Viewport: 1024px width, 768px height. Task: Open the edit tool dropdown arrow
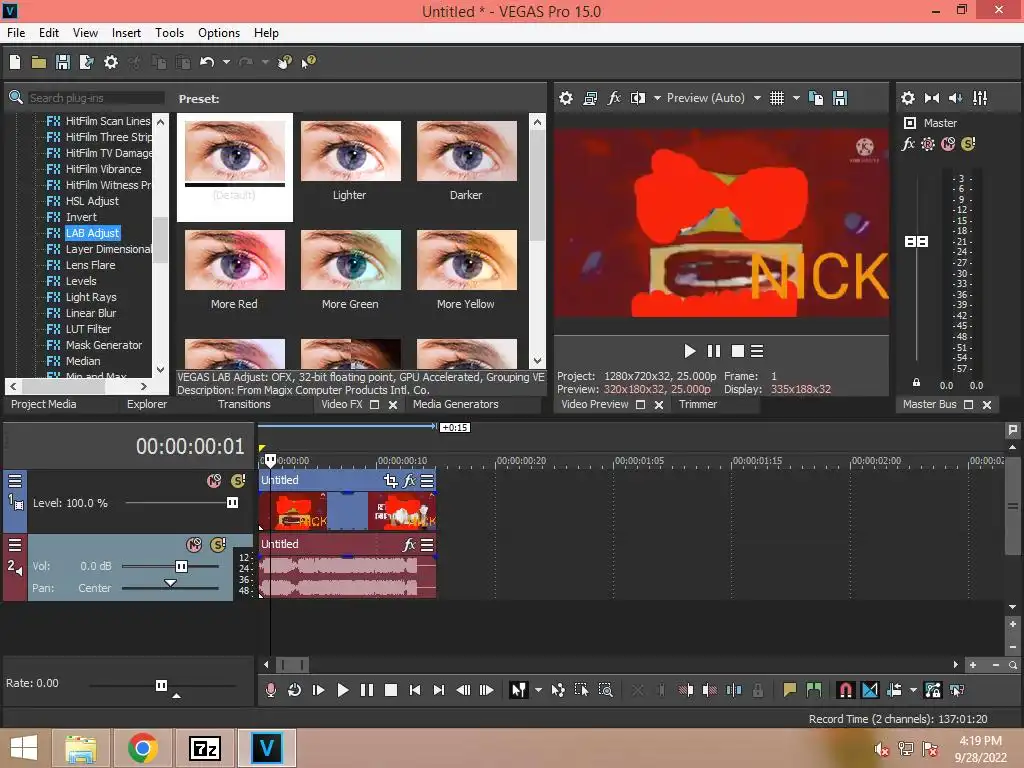[x=538, y=690]
